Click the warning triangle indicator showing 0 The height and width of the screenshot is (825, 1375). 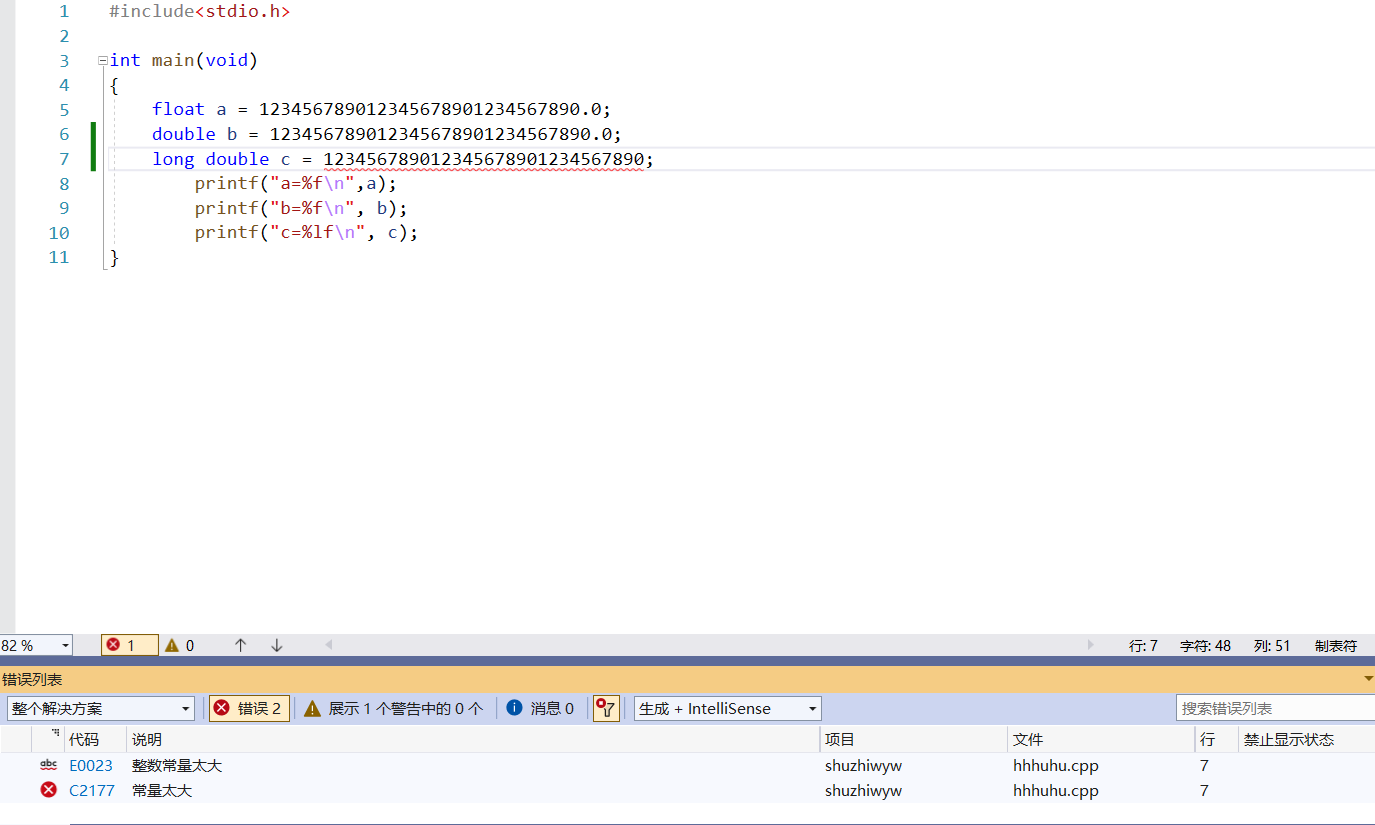click(179, 646)
